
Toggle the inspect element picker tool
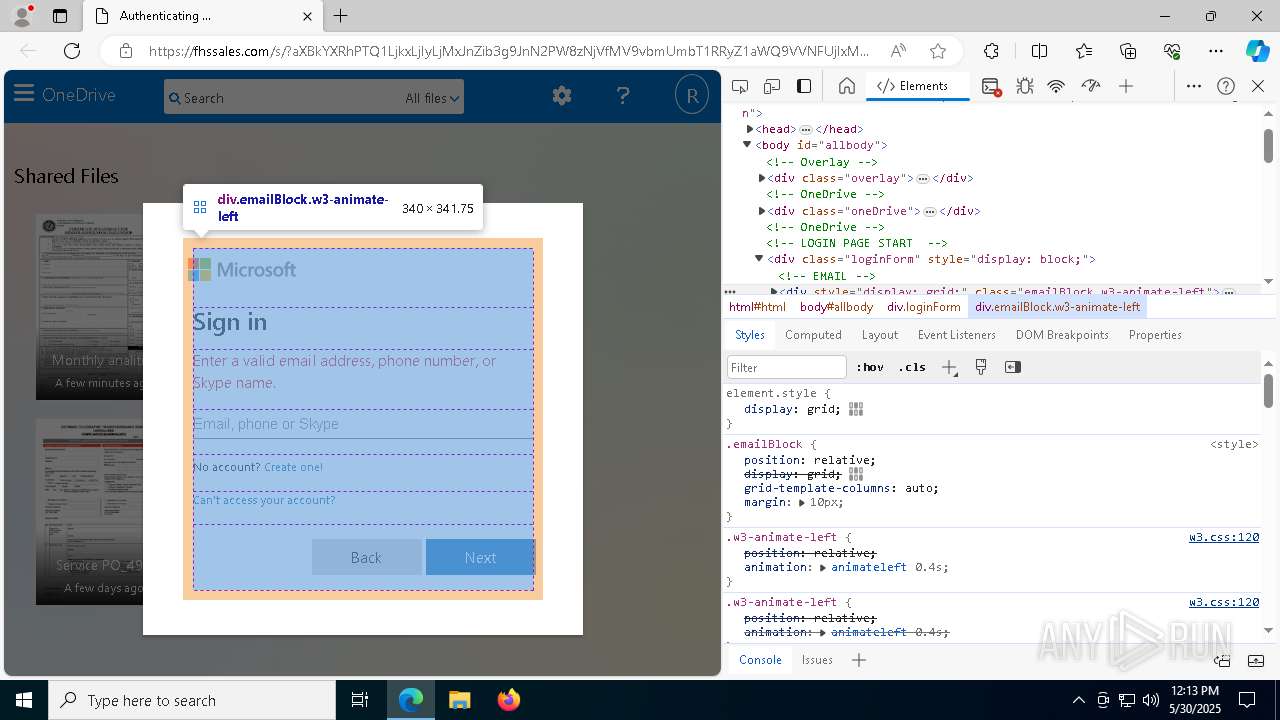(740, 86)
